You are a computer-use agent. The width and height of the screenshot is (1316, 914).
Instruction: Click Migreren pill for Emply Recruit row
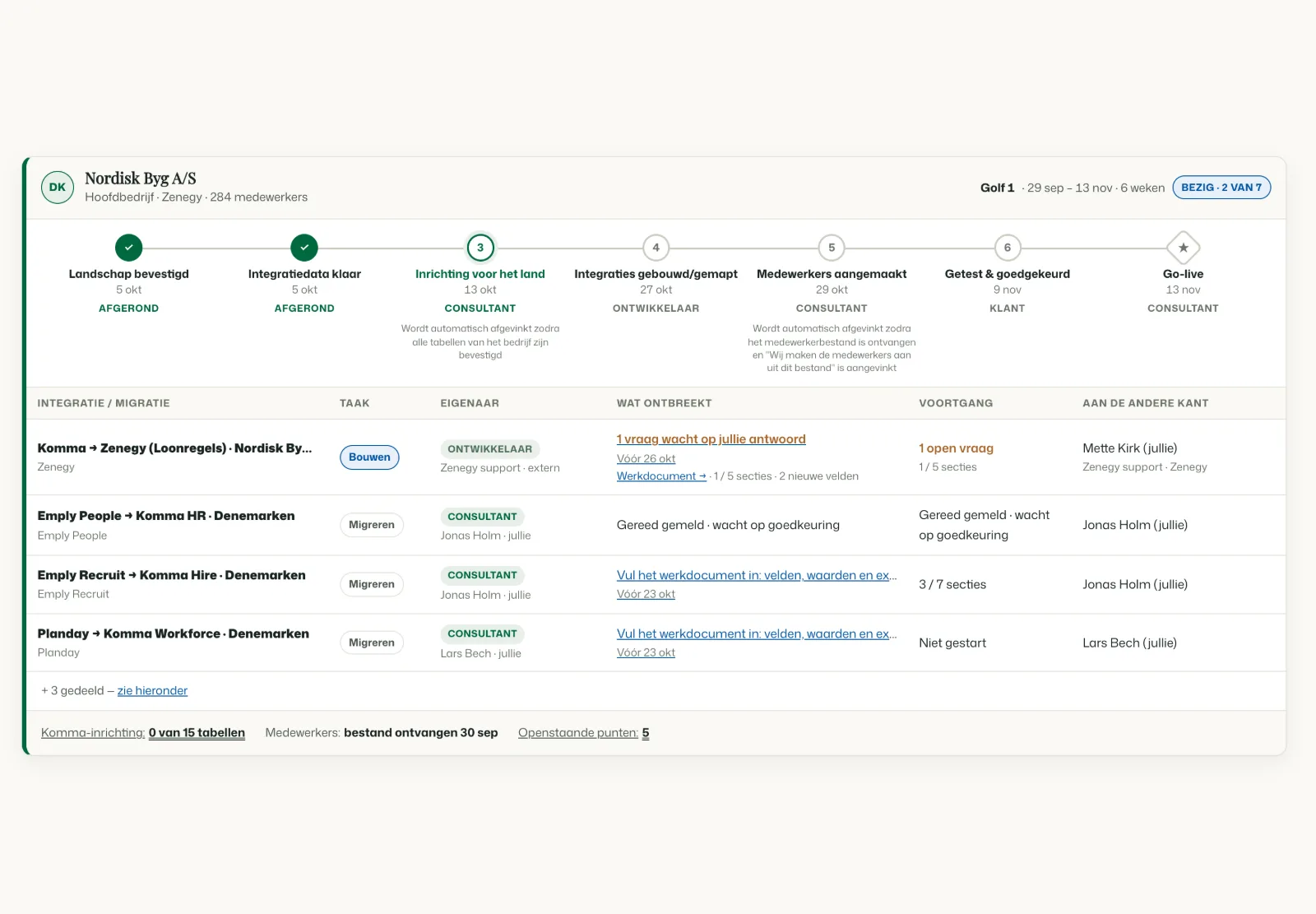[x=372, y=584]
